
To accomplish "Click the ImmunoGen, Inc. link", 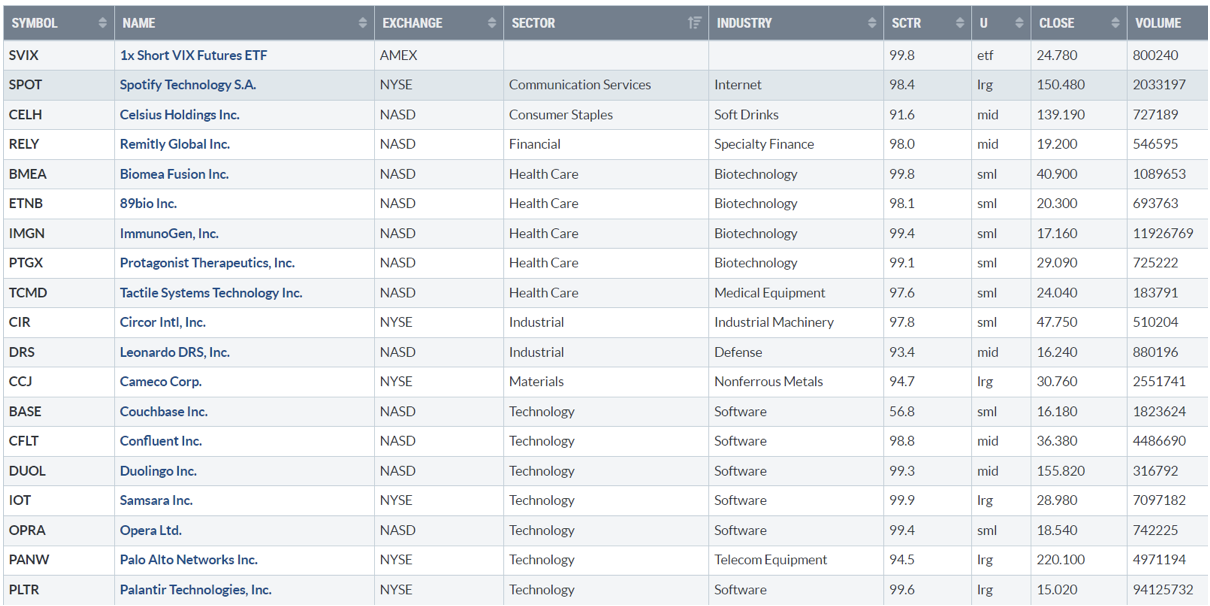I will (169, 233).
